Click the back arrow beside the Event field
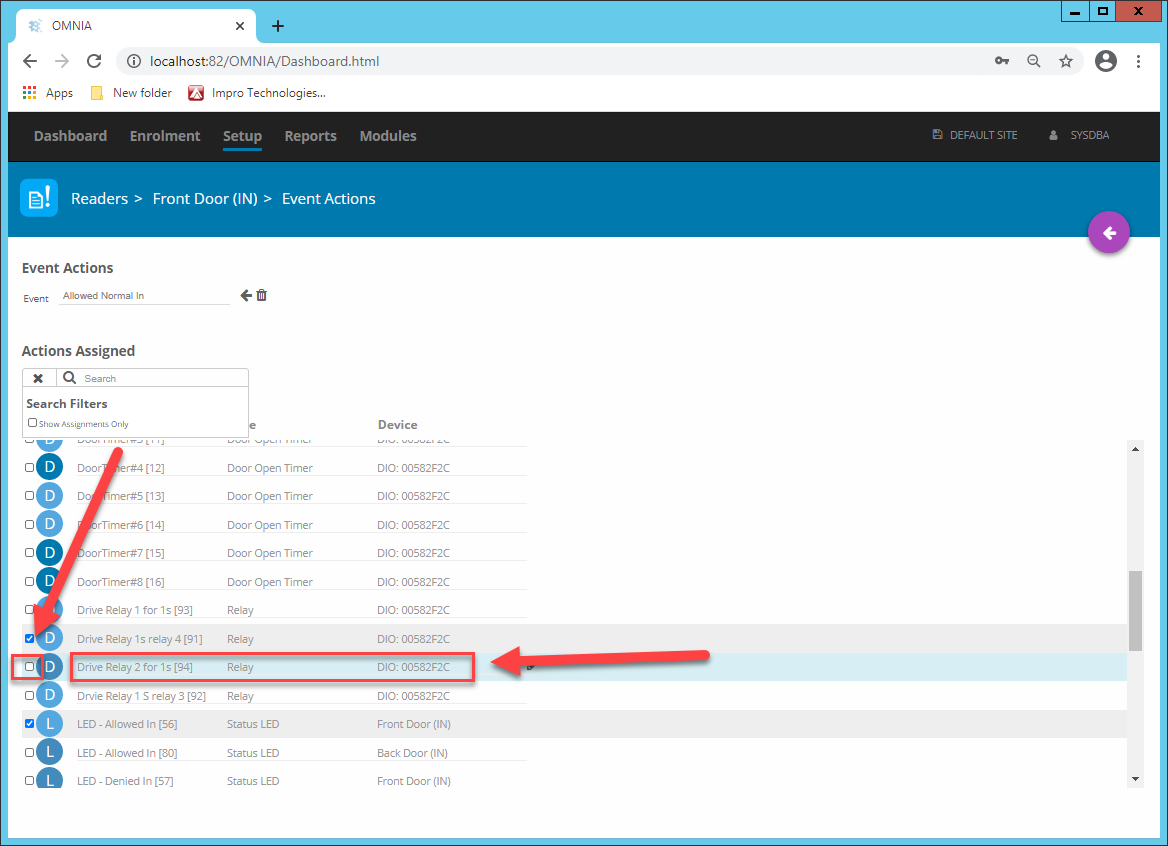Viewport: 1168px width, 846px height. click(x=246, y=296)
